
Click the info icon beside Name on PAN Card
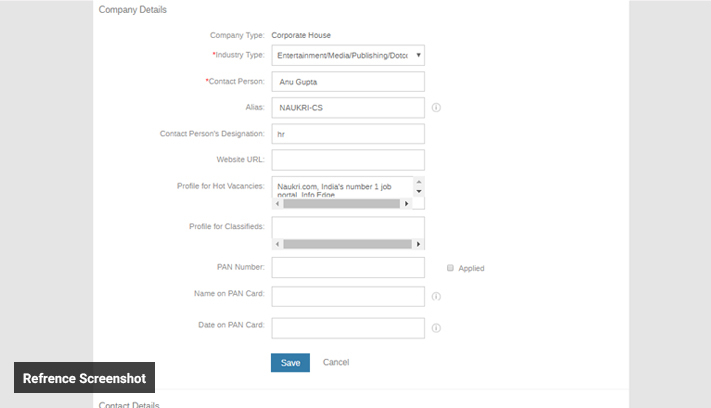tap(437, 297)
